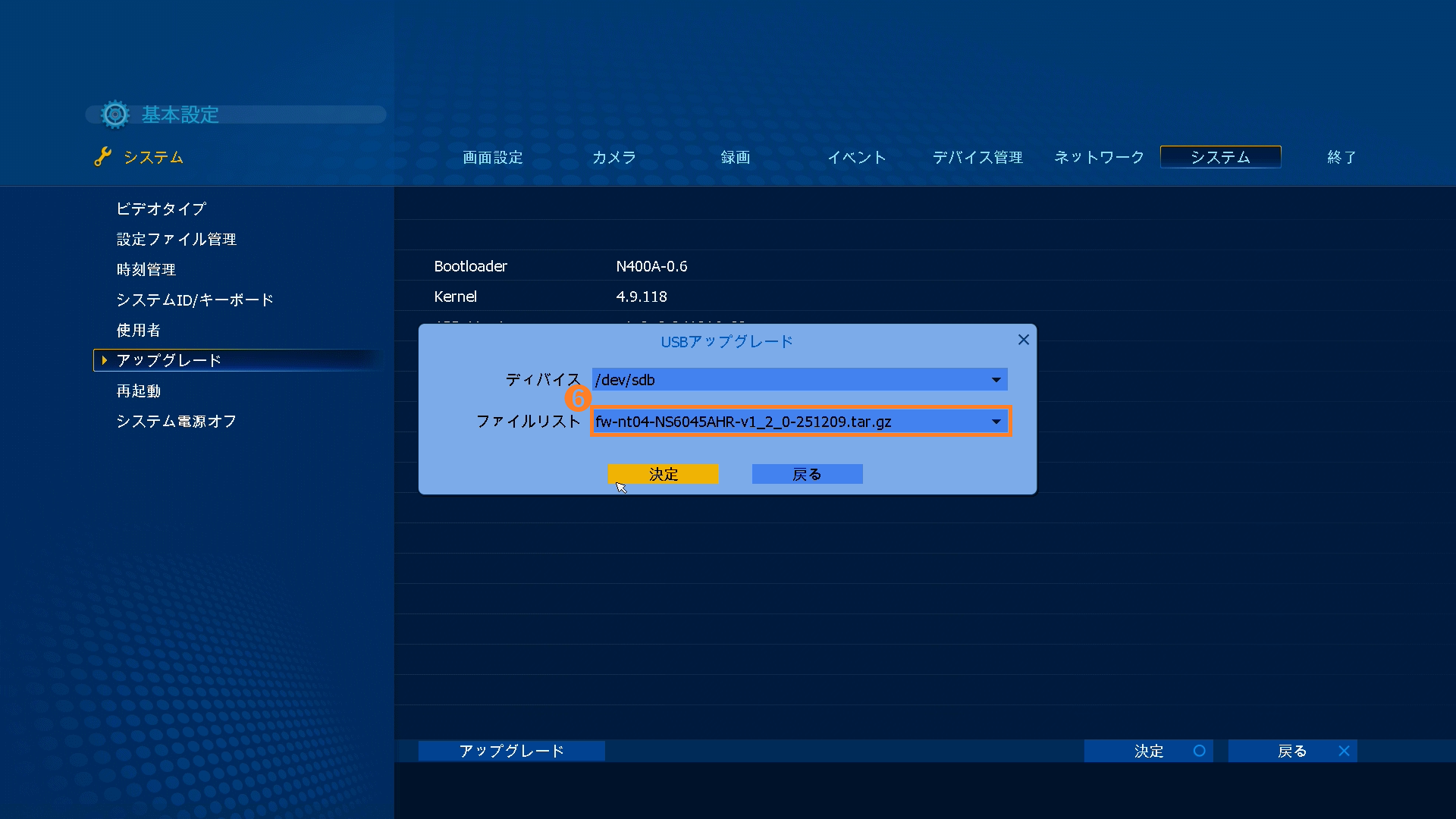This screenshot has height=819, width=1456.
Task: Open the カメラ tab
Action: tap(613, 157)
